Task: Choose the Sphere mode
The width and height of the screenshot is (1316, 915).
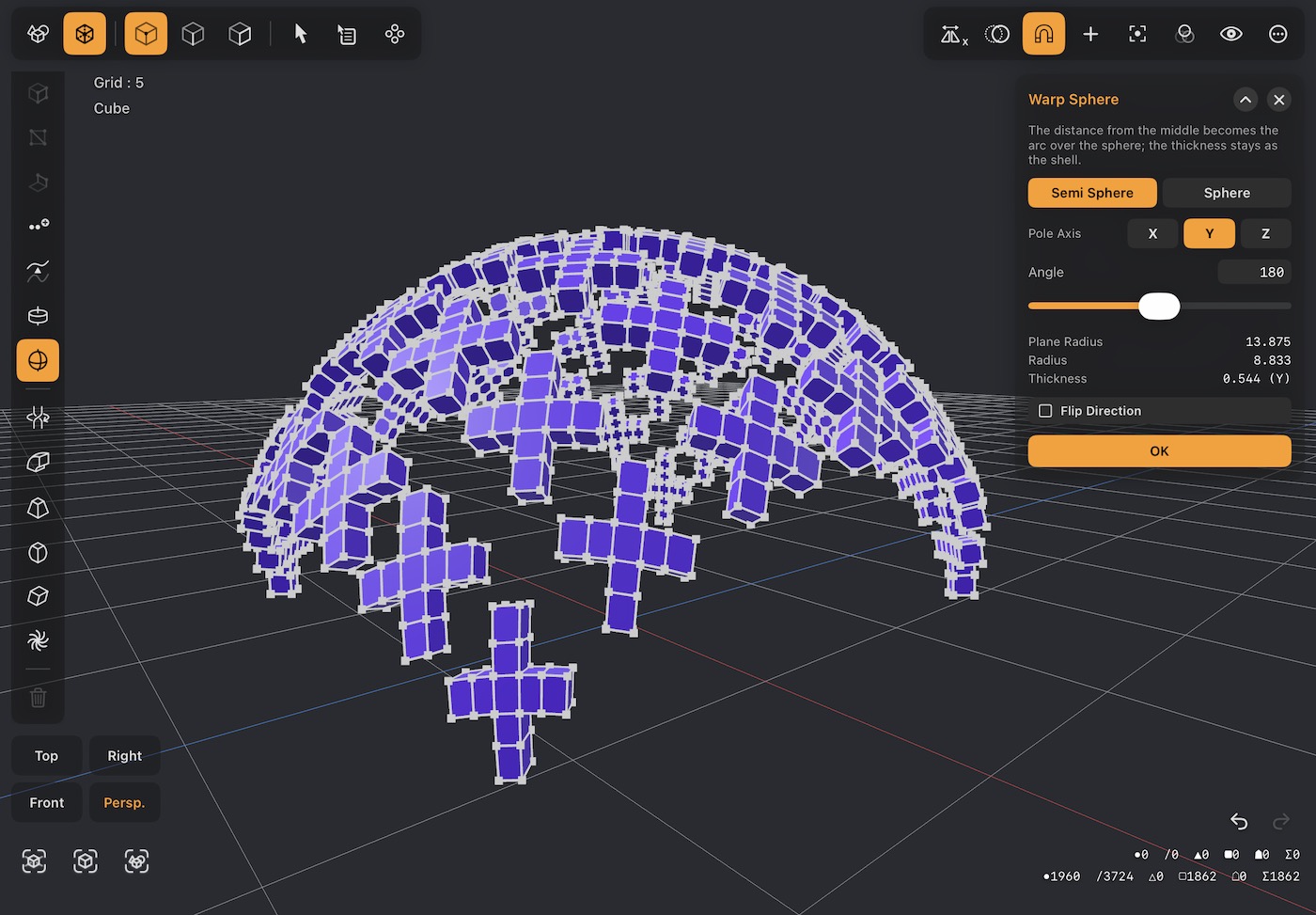Action: (1227, 193)
